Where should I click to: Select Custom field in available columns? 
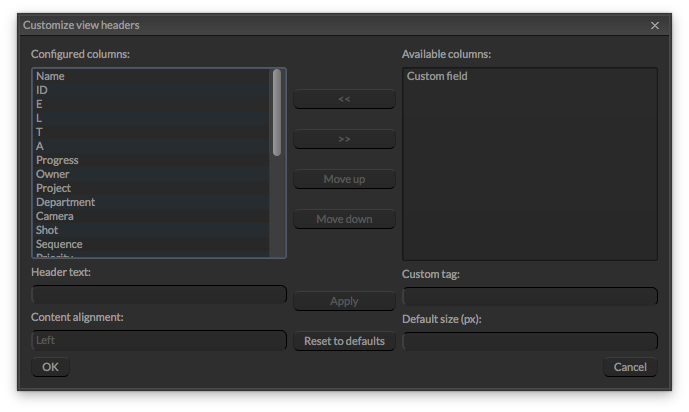[530, 76]
